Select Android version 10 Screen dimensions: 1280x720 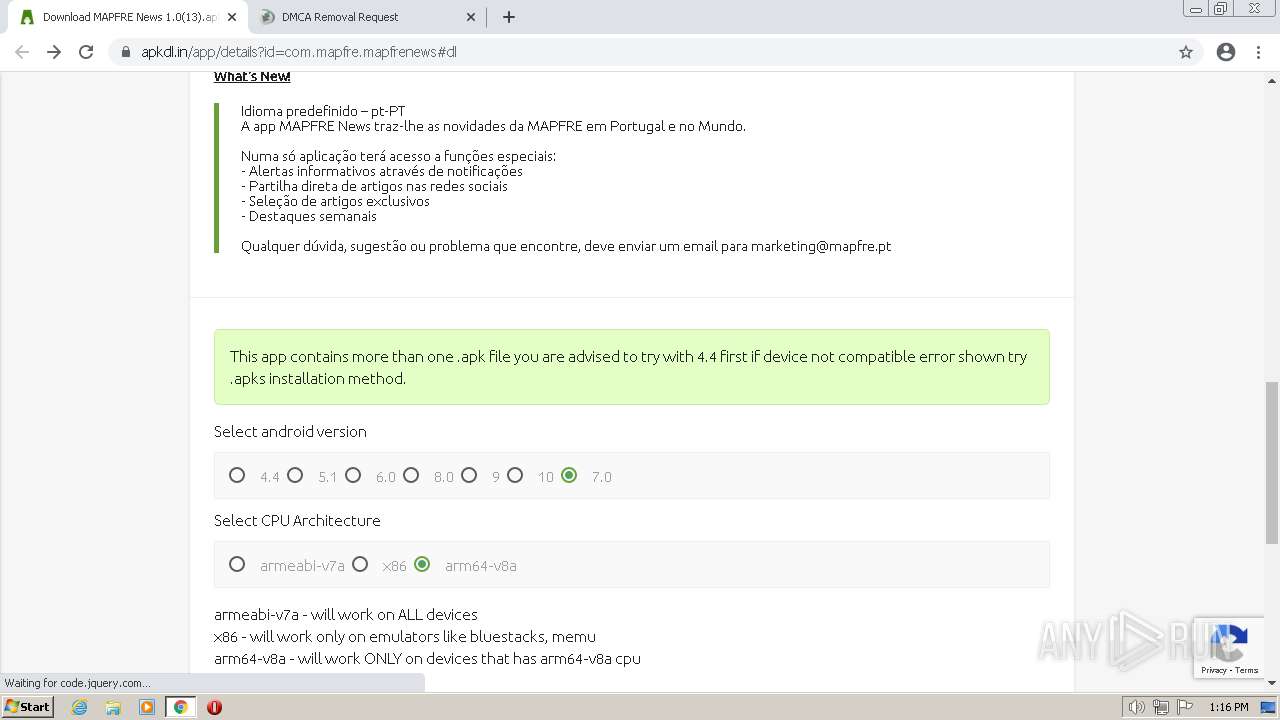(515, 475)
